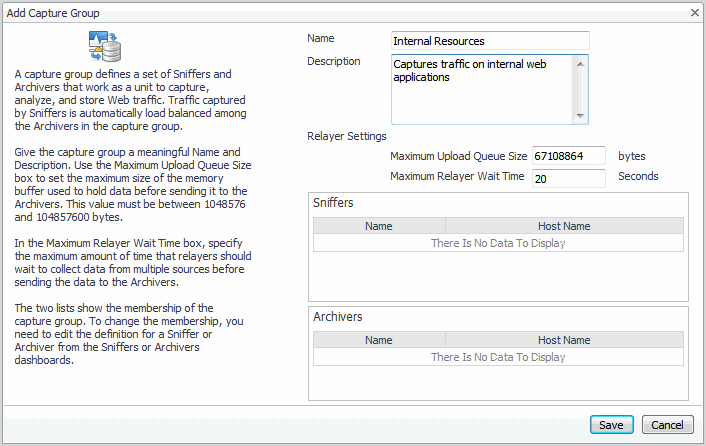706x446 pixels.
Task: Sort Sniffers table by Host Name column
Action: click(564, 226)
